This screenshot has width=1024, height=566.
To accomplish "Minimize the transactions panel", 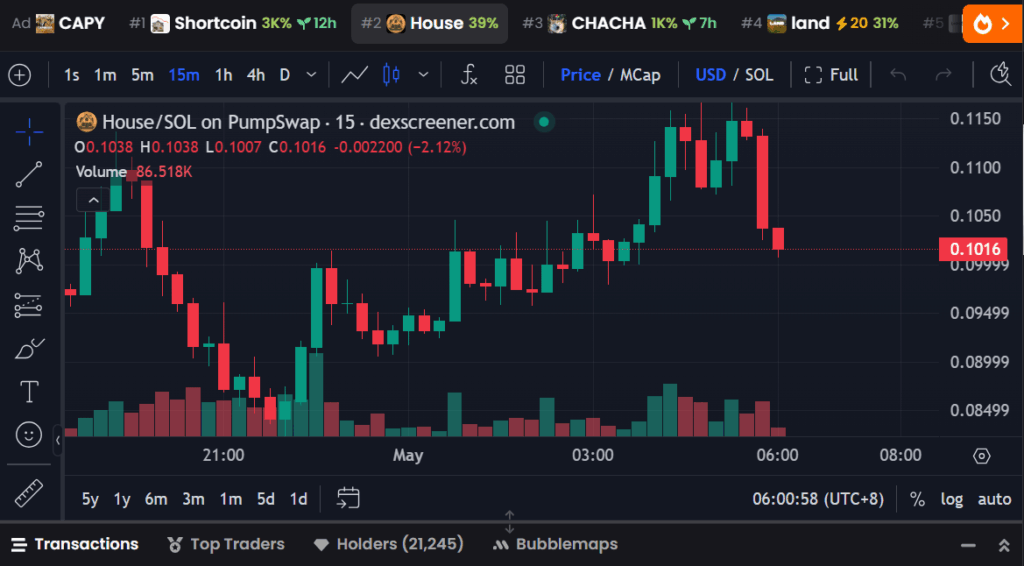I will 968,545.
